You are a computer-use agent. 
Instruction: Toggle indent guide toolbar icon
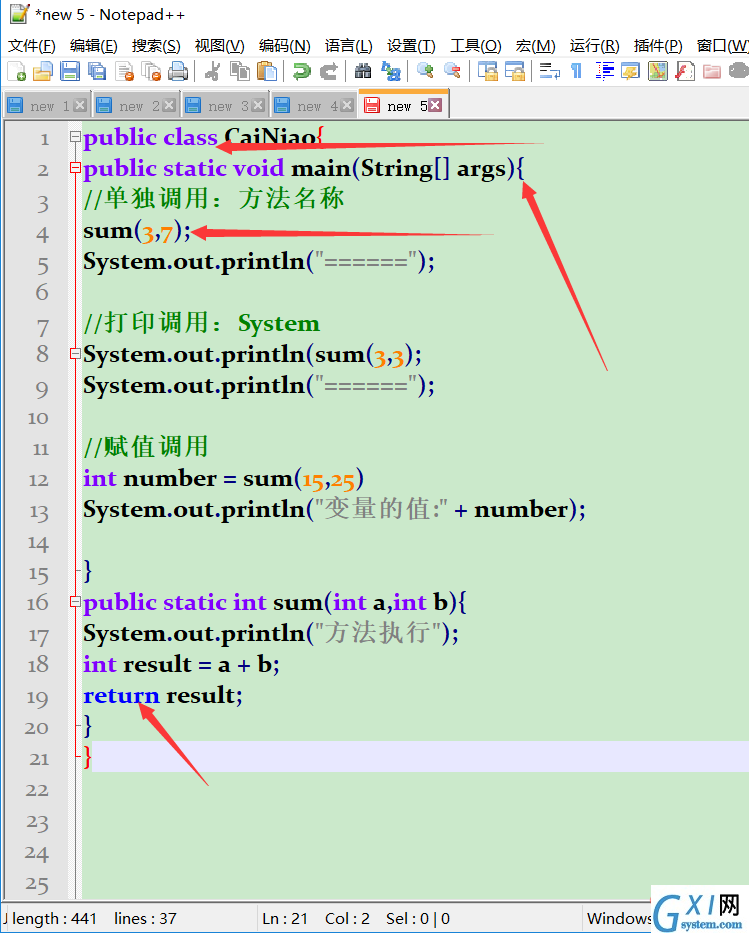point(604,71)
